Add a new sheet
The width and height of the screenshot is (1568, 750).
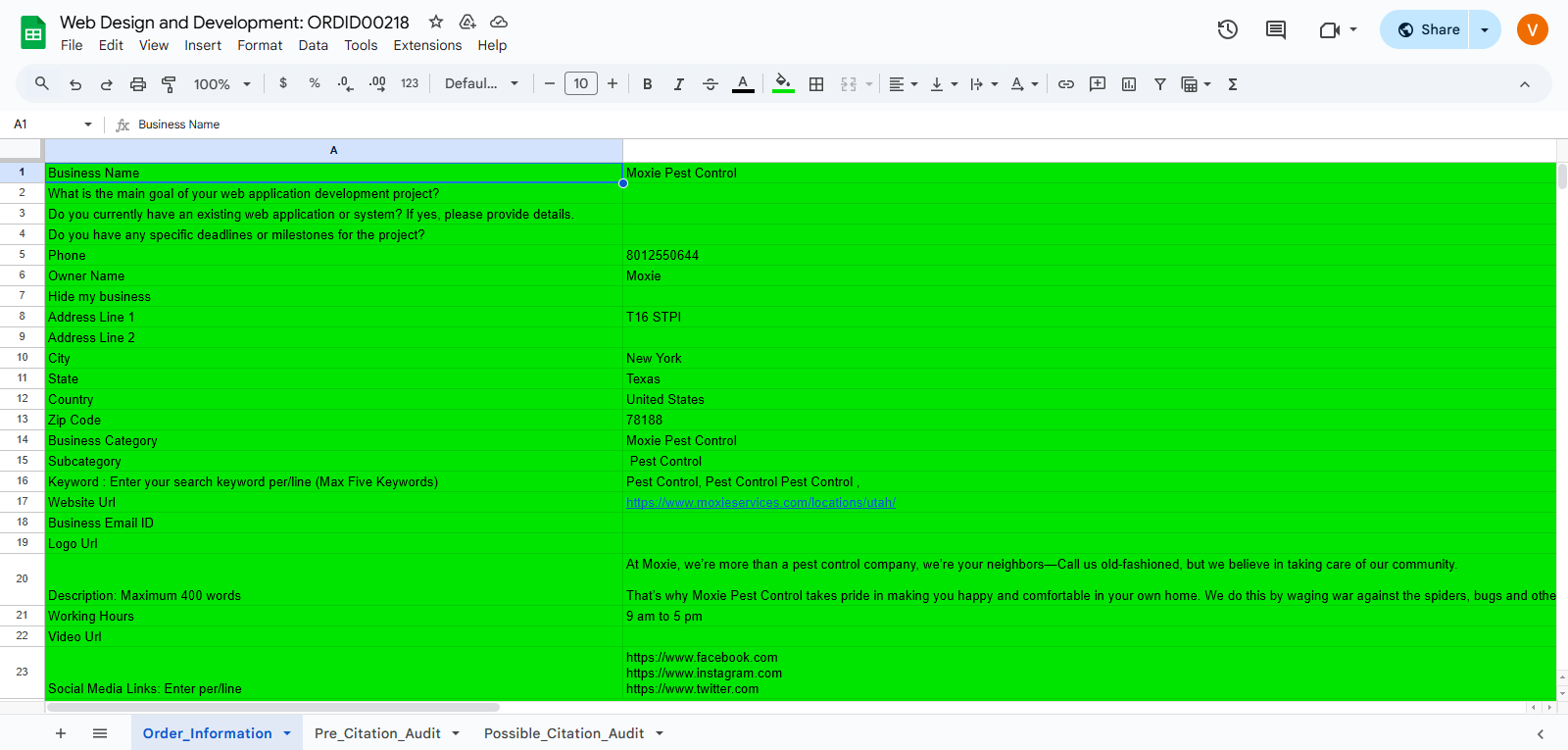point(61,733)
